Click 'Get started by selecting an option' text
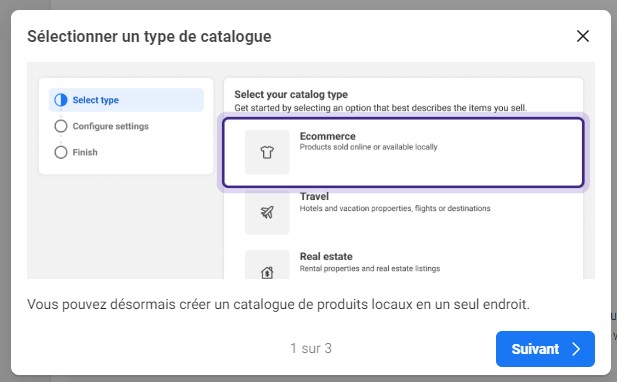 [x=380, y=108]
